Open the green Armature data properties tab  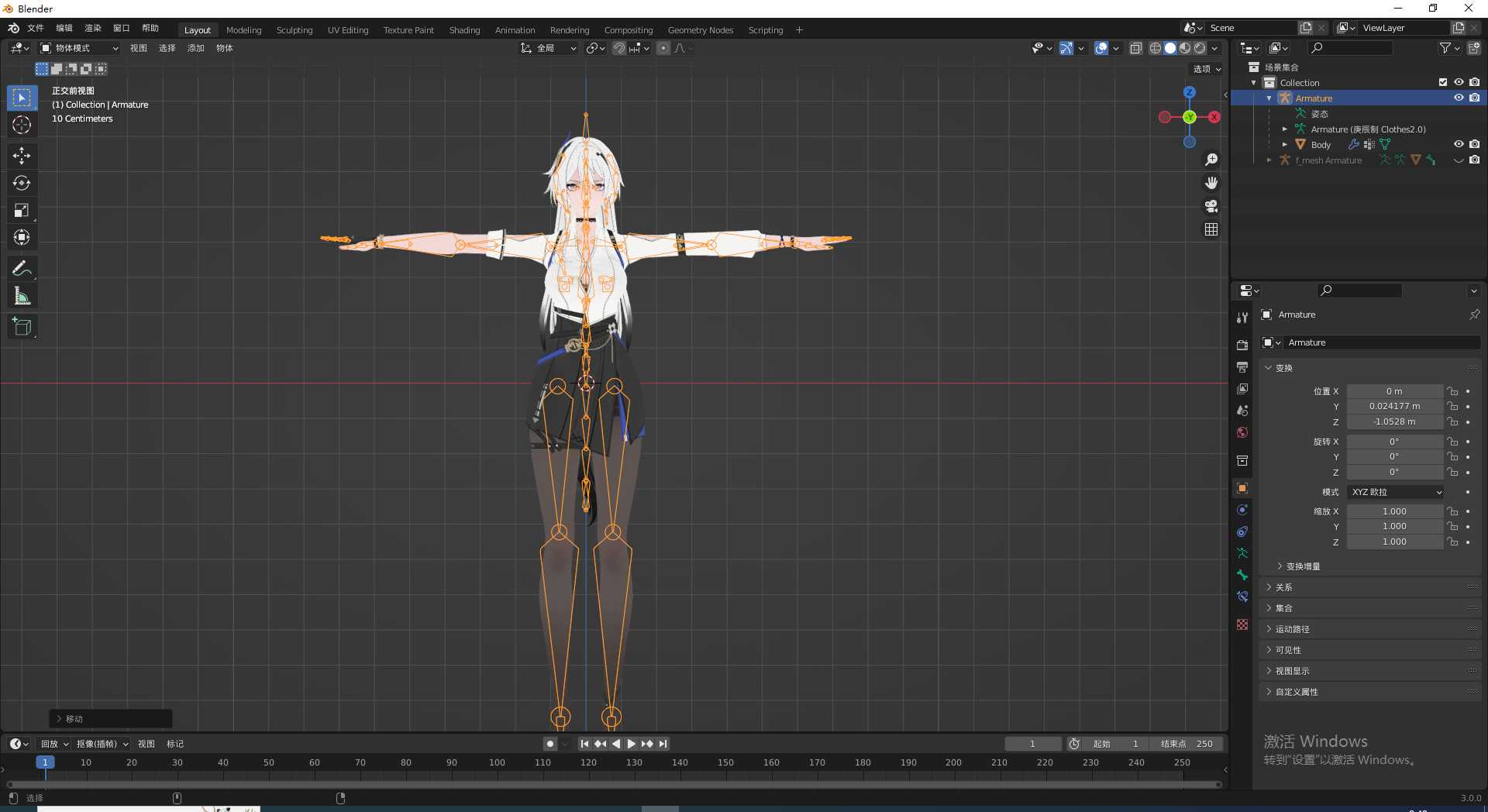point(1242,553)
